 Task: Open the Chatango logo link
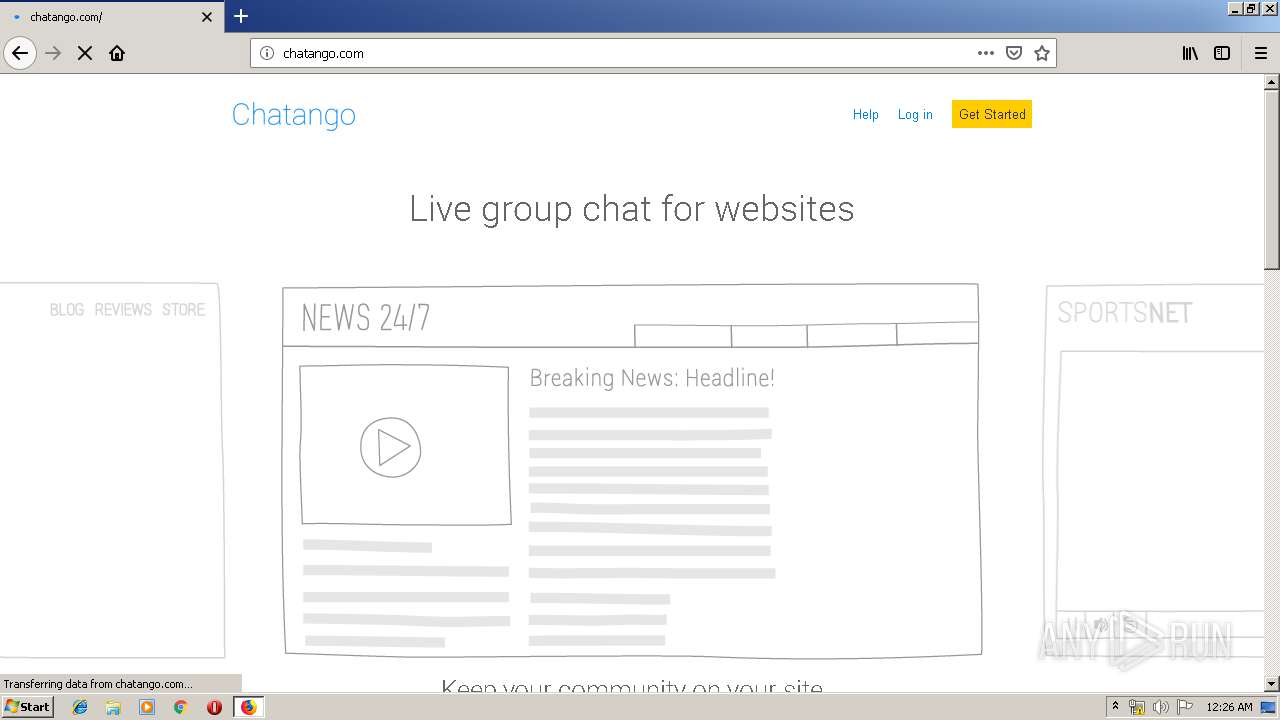point(294,115)
